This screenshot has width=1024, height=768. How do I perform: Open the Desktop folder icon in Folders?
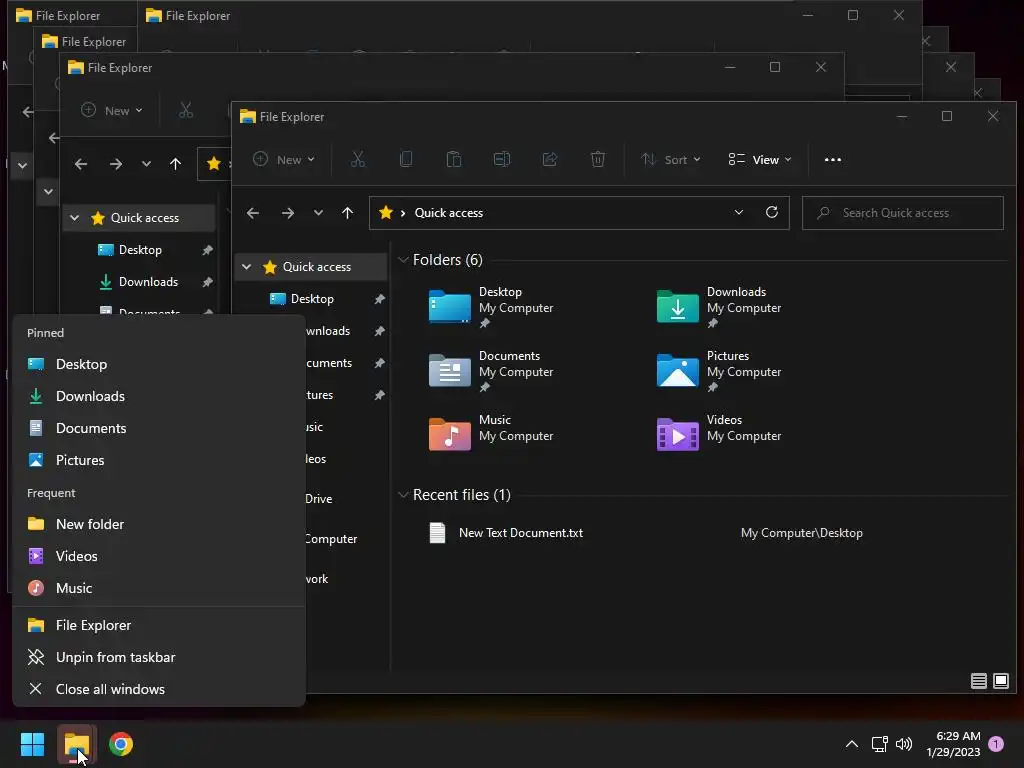pyautogui.click(x=449, y=306)
